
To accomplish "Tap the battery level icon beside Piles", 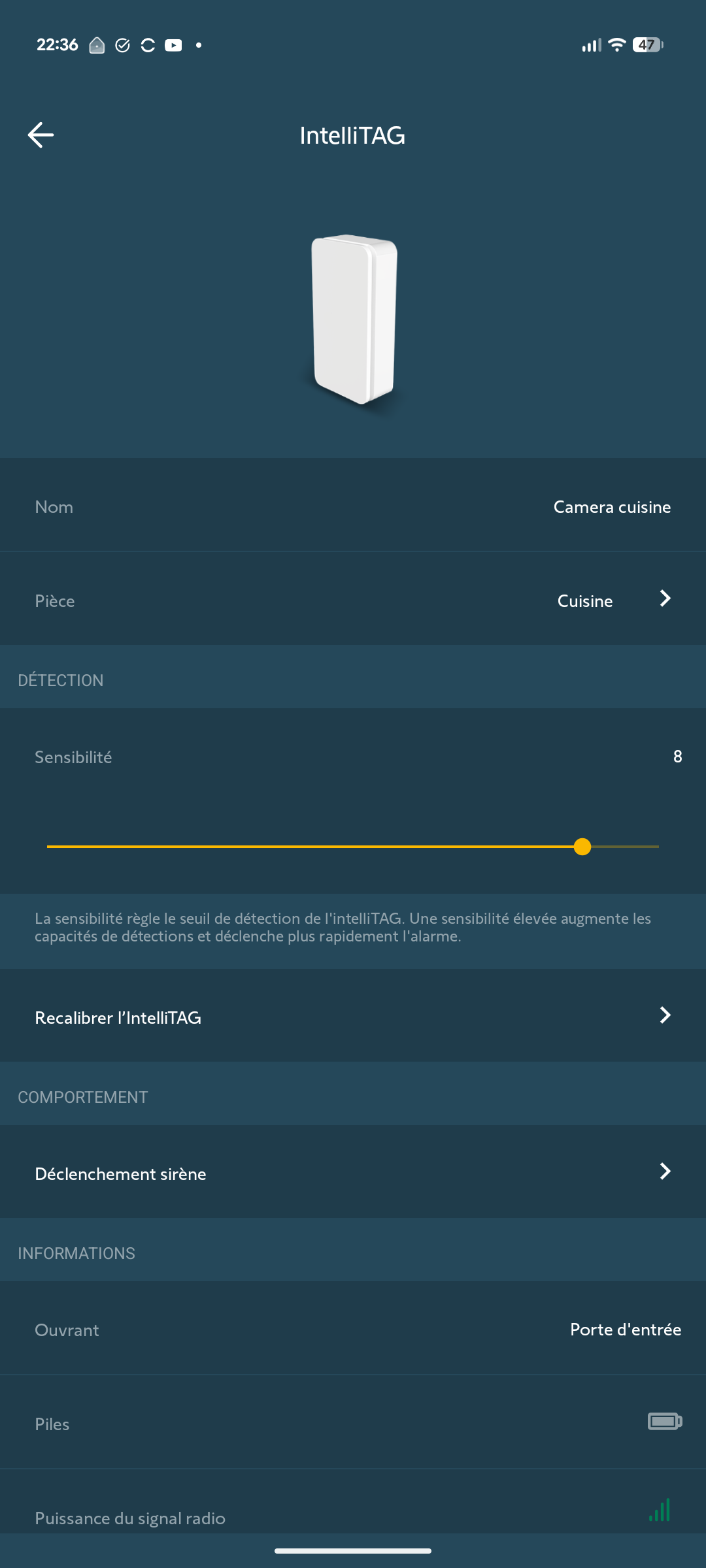I will pos(664,1421).
